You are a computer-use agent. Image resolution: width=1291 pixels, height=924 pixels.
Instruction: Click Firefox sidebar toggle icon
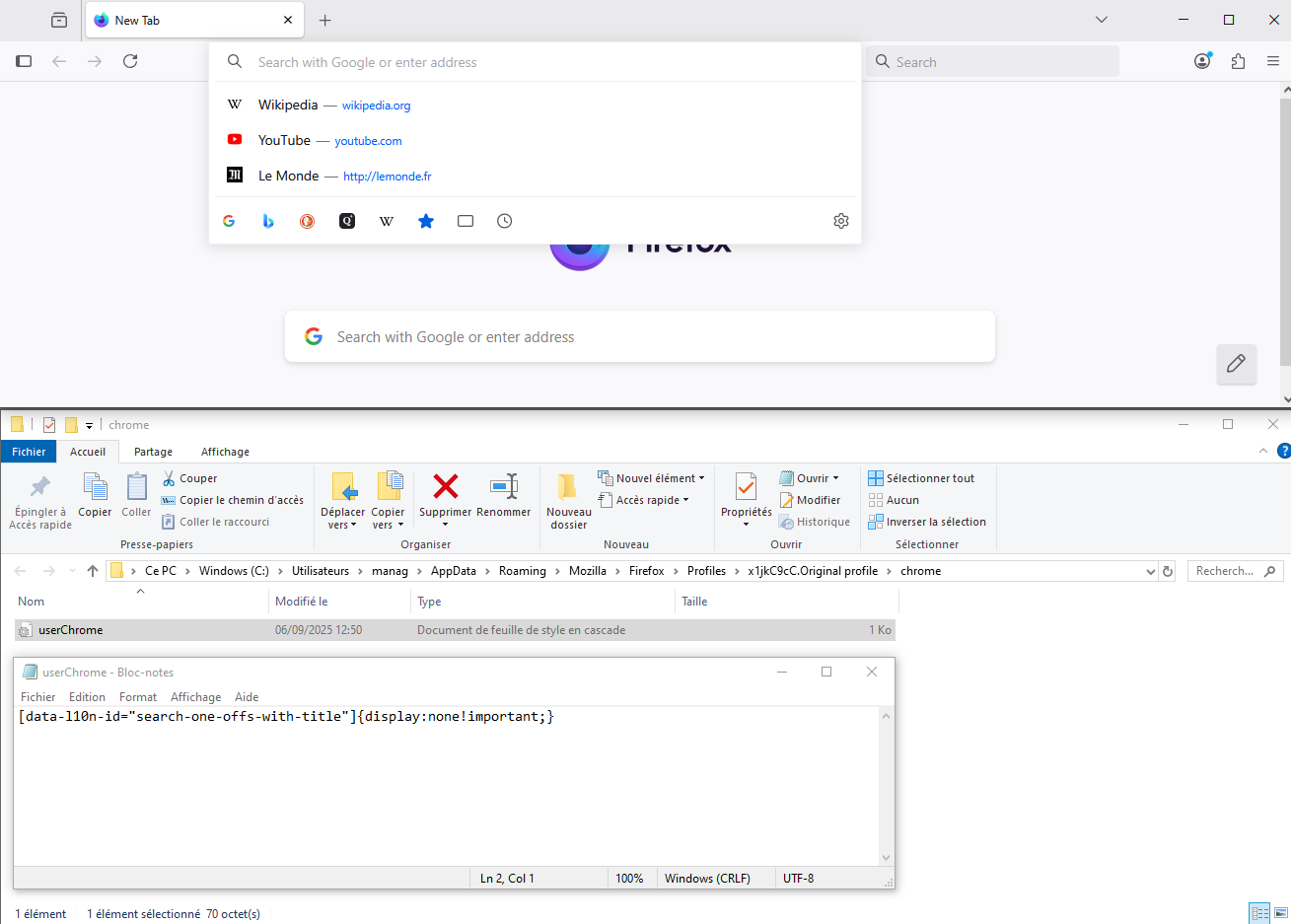(24, 61)
